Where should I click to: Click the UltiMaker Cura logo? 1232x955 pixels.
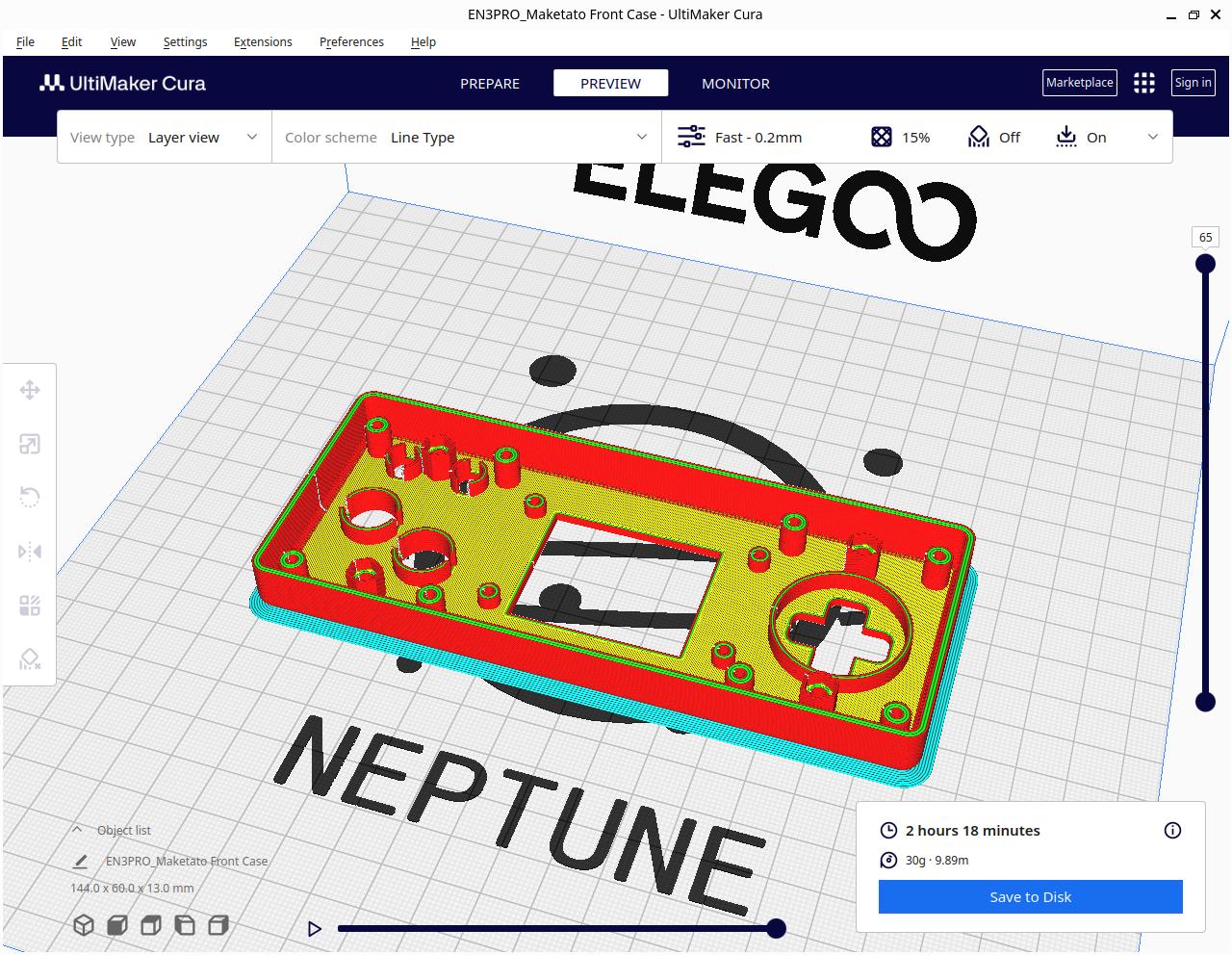tap(122, 83)
